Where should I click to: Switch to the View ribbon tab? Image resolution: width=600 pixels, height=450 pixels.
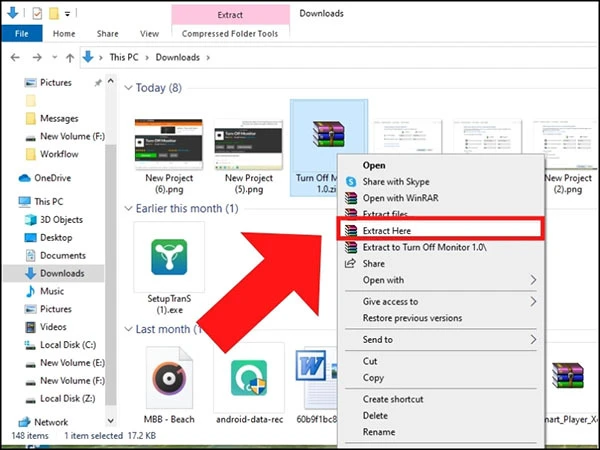[x=149, y=34]
